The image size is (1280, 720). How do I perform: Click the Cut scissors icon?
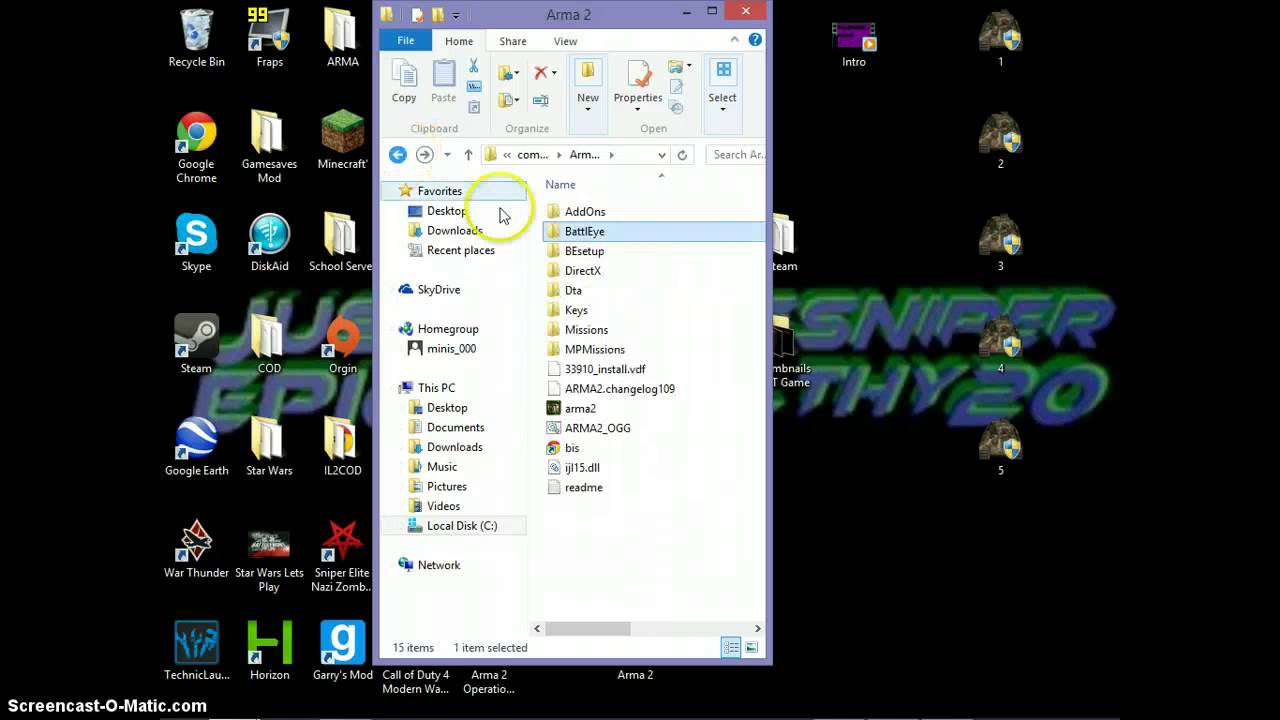click(x=474, y=66)
